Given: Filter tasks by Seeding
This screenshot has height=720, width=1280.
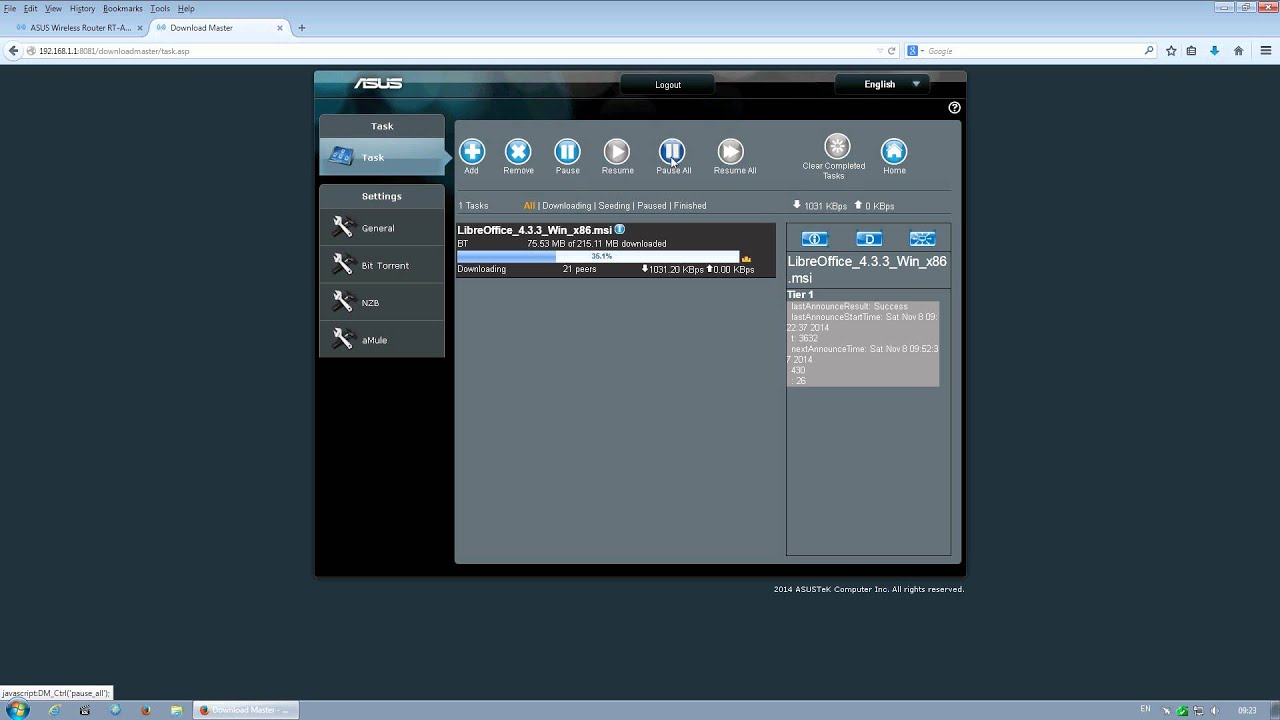Looking at the screenshot, I should click(614, 206).
